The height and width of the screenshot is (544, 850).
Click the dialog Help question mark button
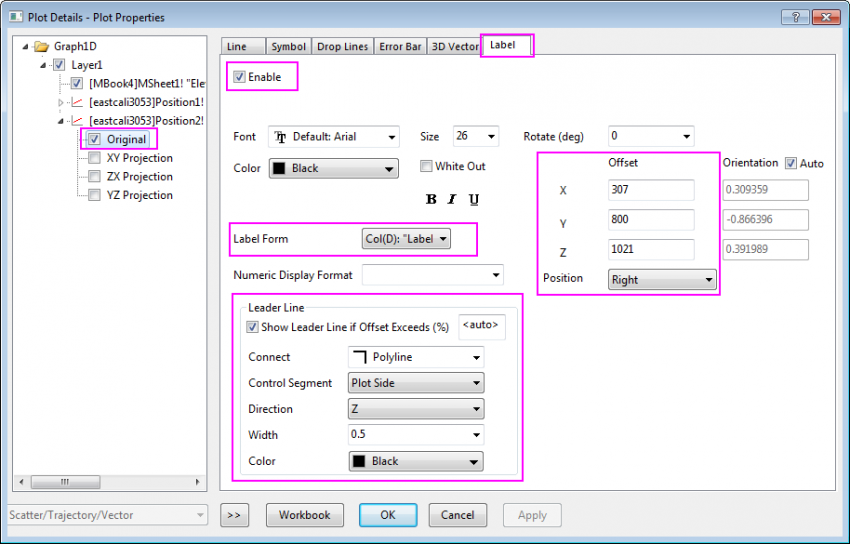coord(795,17)
